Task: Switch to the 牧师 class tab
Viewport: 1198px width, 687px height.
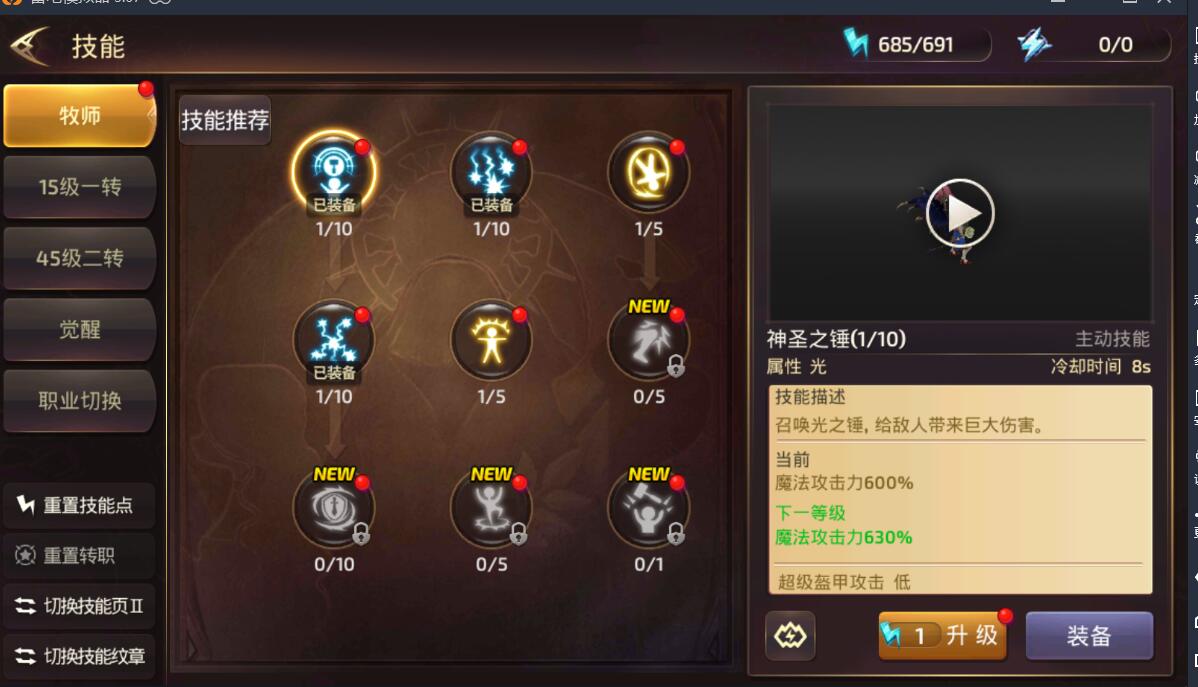Action: click(x=79, y=115)
